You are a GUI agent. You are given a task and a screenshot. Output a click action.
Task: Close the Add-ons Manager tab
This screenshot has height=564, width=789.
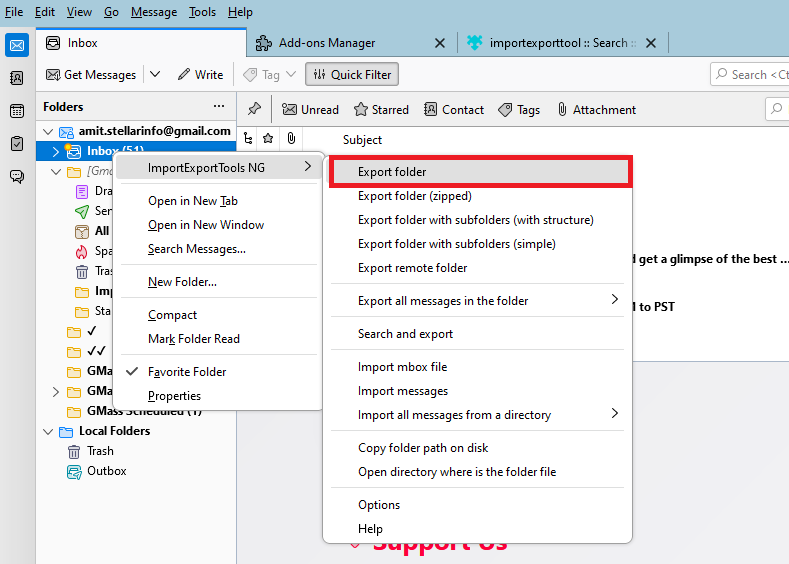pyautogui.click(x=440, y=43)
